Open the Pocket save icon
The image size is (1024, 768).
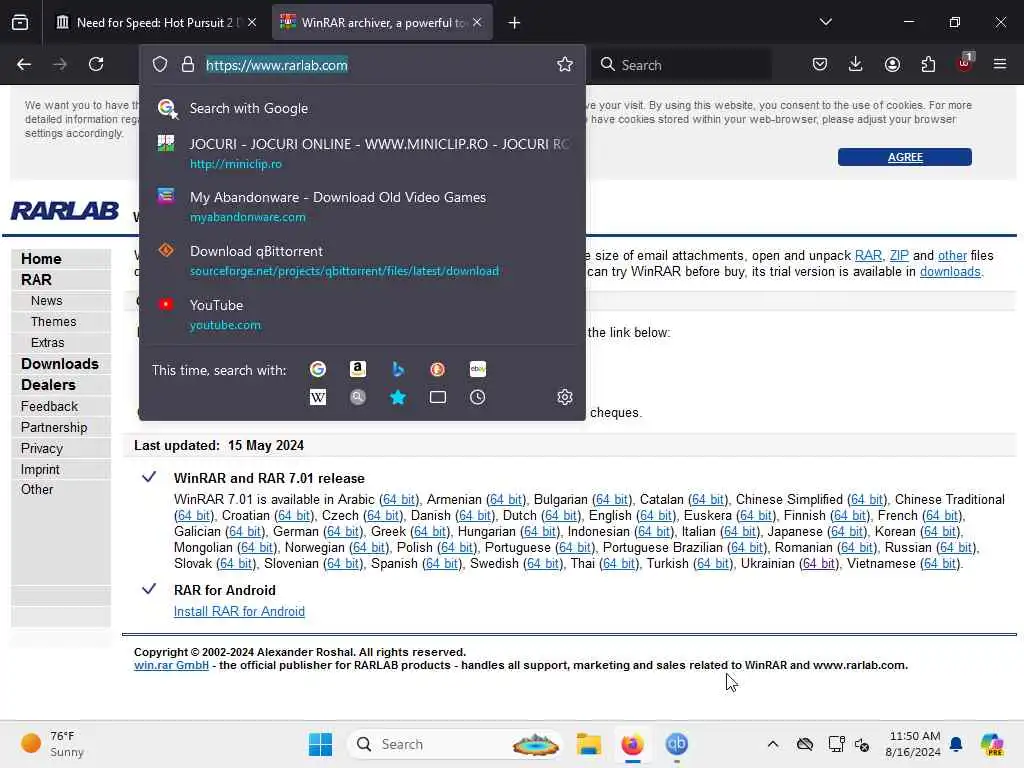coord(820,64)
